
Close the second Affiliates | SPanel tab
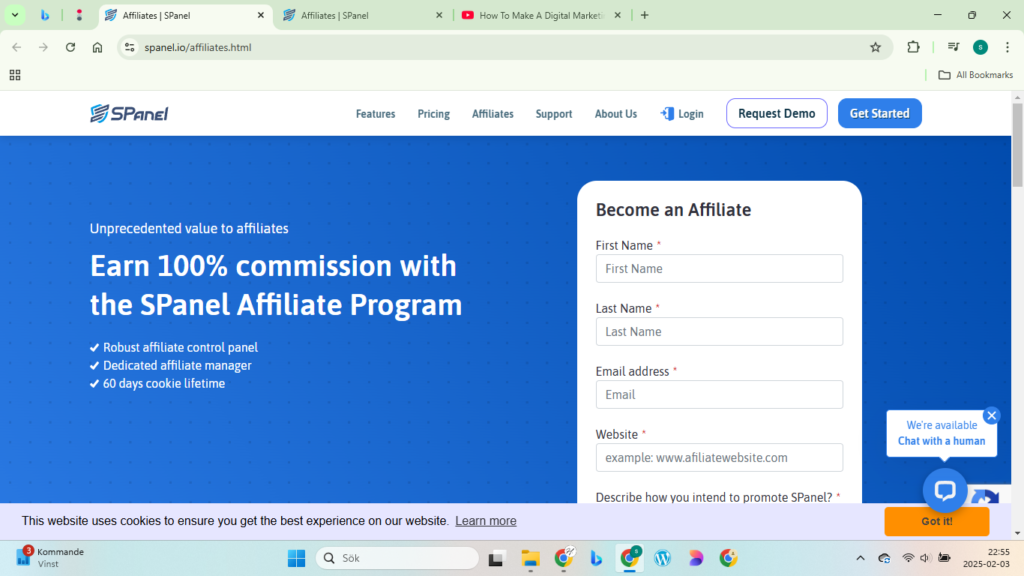439,15
